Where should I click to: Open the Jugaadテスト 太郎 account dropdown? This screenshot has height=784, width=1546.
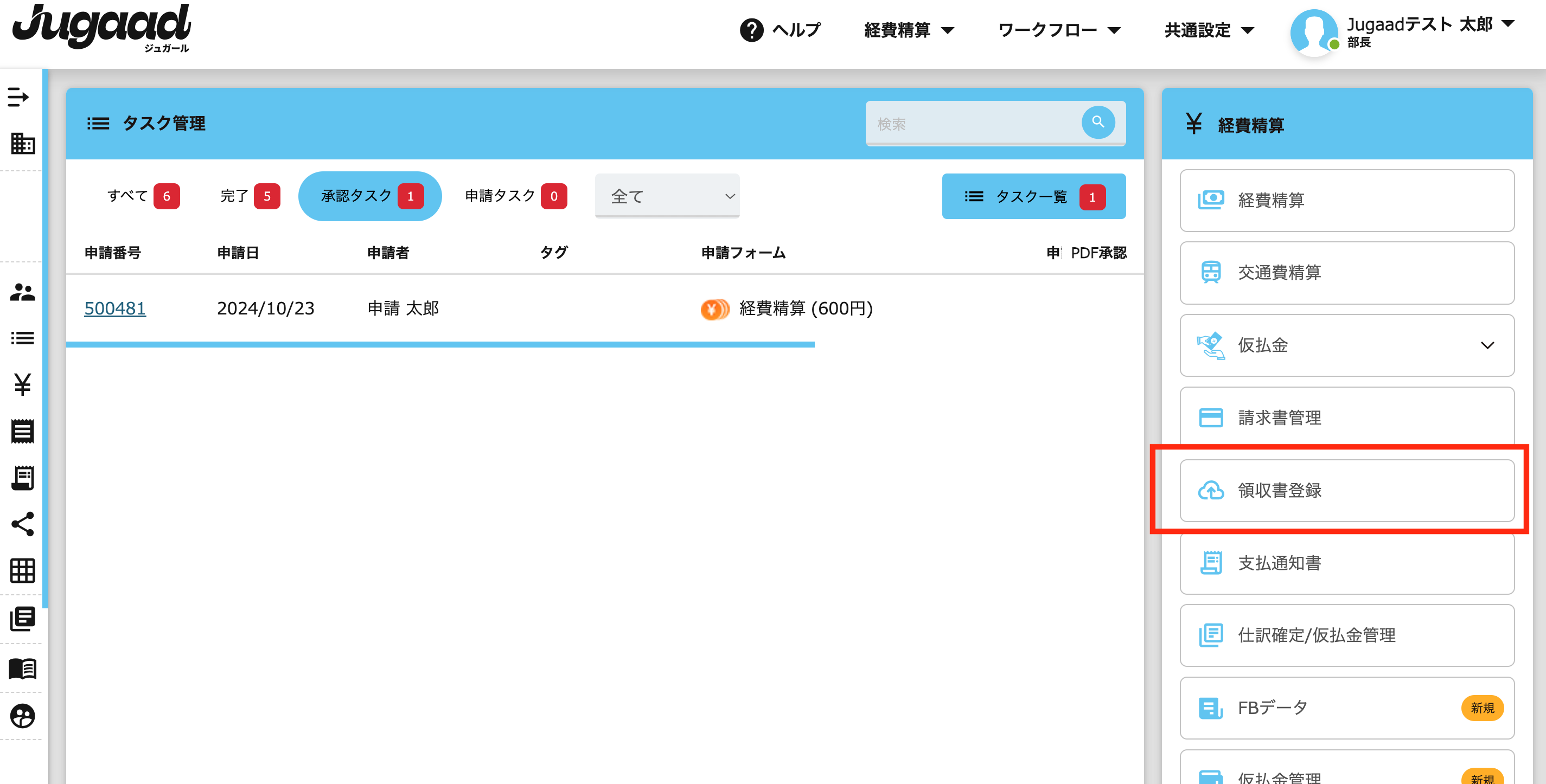(1431, 25)
